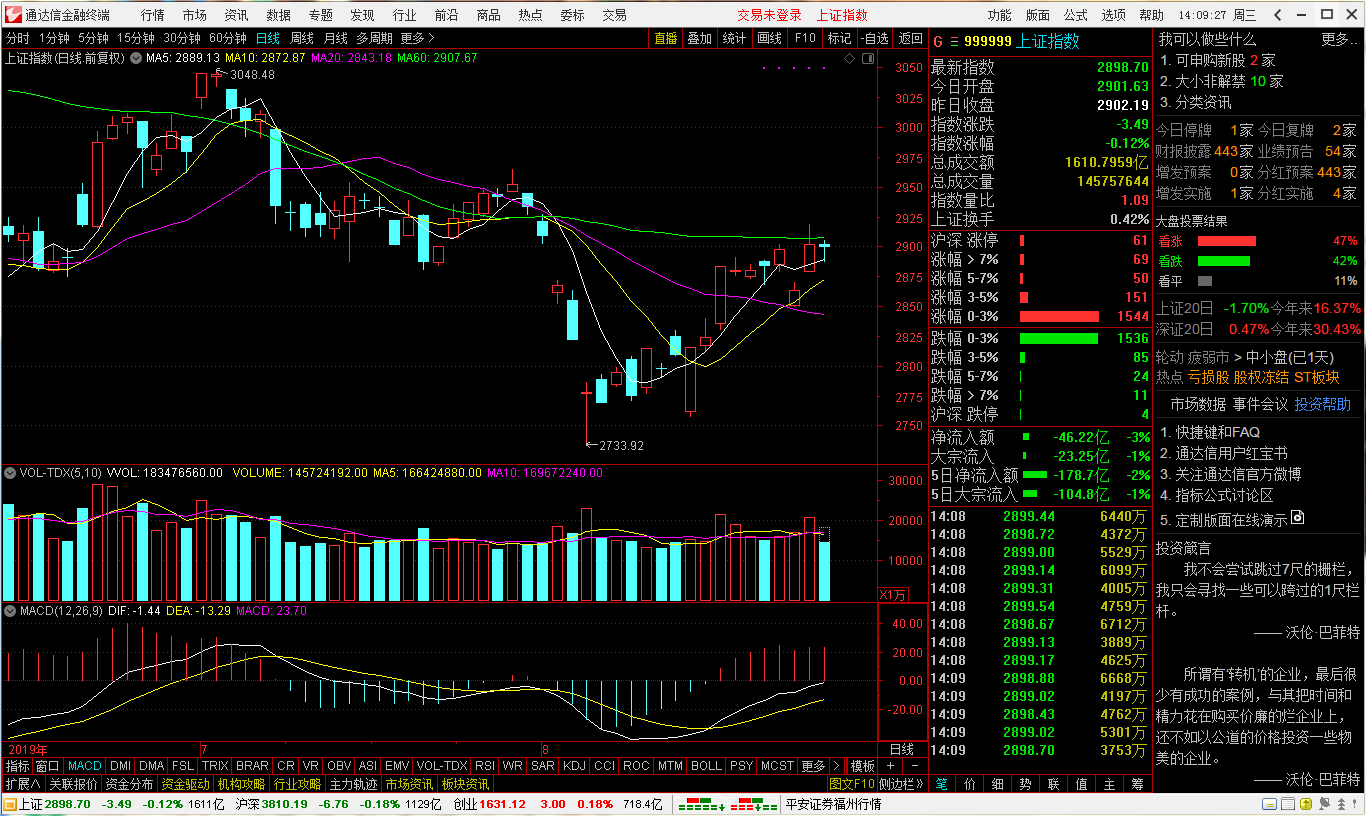
Task: Click the > arrow after indicator 更多
Action: tap(836, 766)
